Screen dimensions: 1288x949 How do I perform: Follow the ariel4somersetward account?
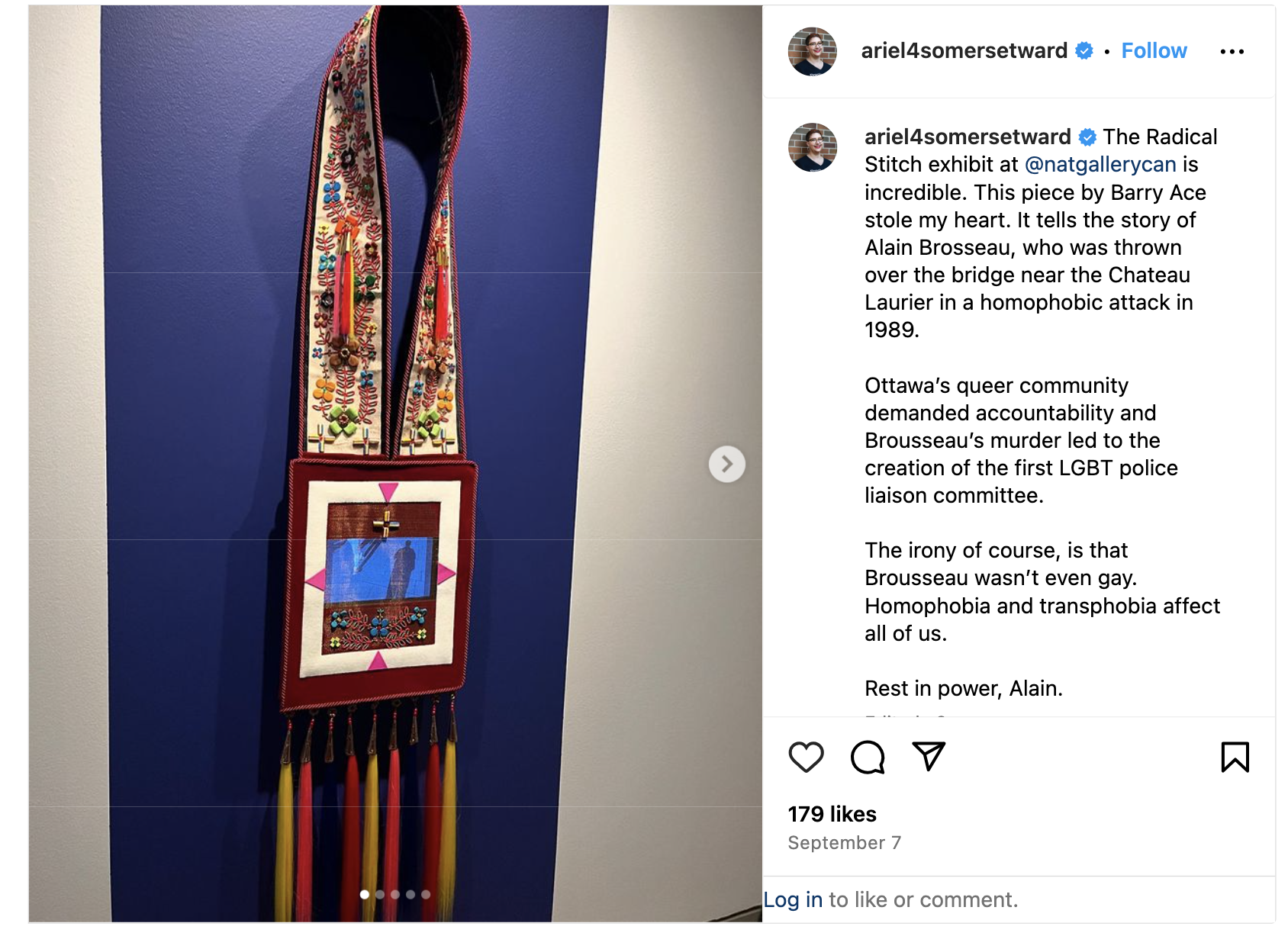pyautogui.click(x=1154, y=51)
